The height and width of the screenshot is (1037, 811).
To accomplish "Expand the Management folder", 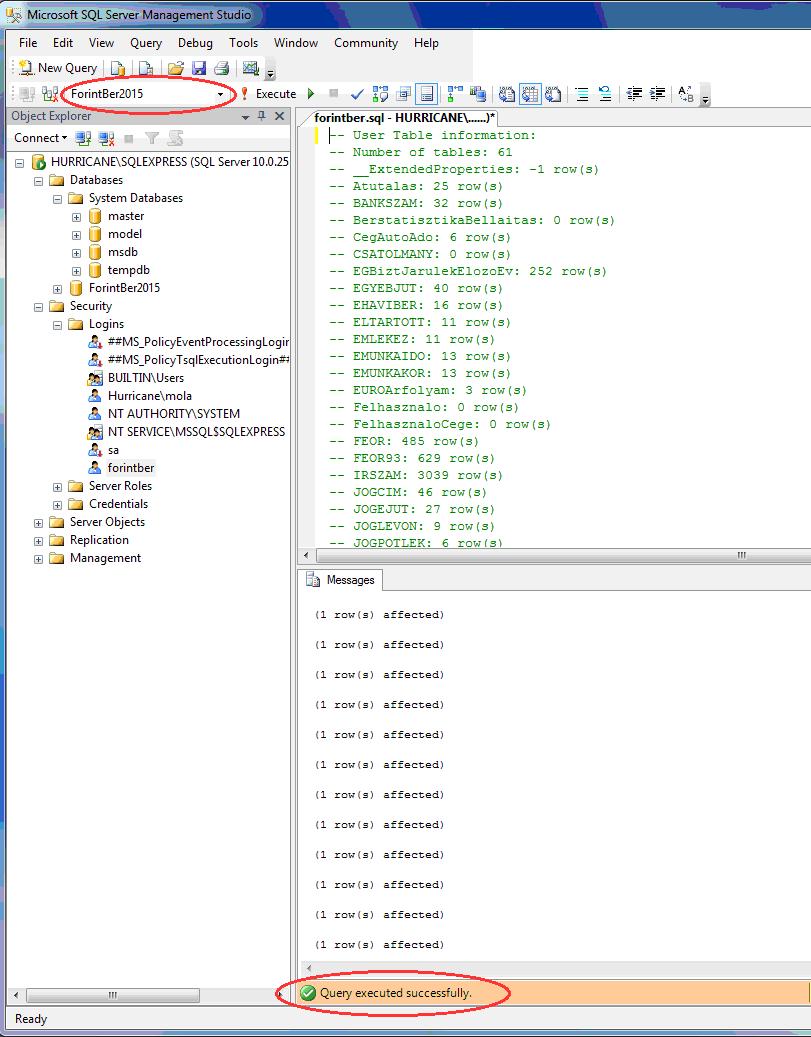I will click(x=38, y=559).
